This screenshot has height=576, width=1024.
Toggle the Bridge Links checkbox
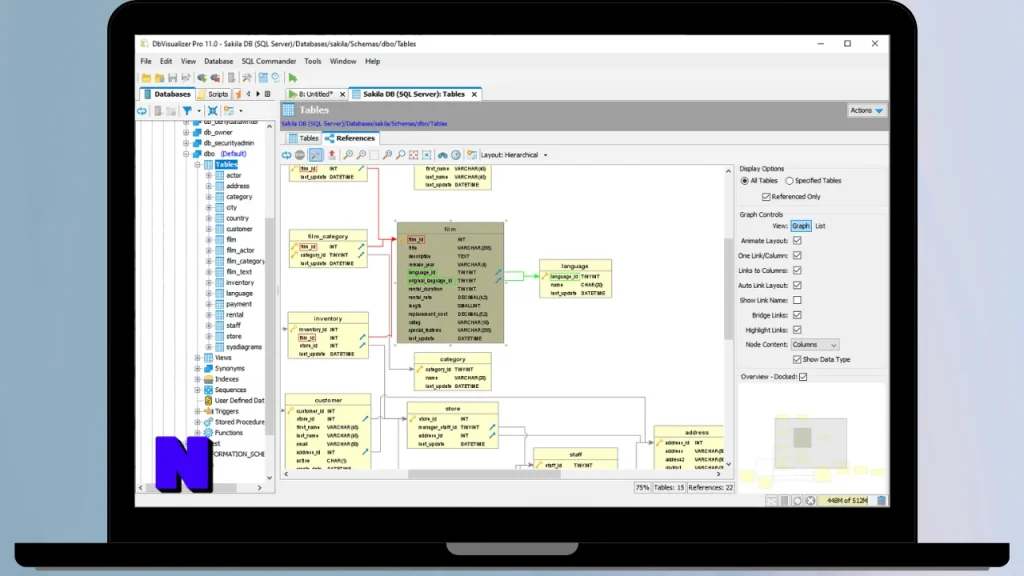[x=797, y=315]
